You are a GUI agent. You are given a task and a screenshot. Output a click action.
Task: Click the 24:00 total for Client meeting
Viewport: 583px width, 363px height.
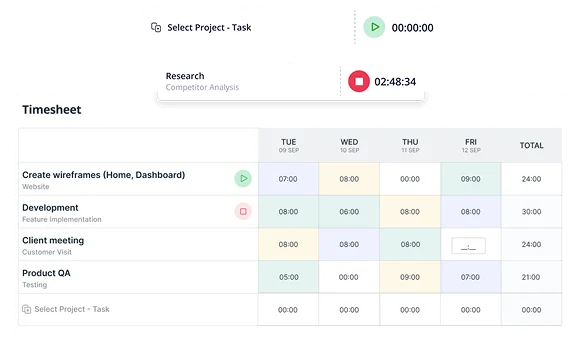531,244
